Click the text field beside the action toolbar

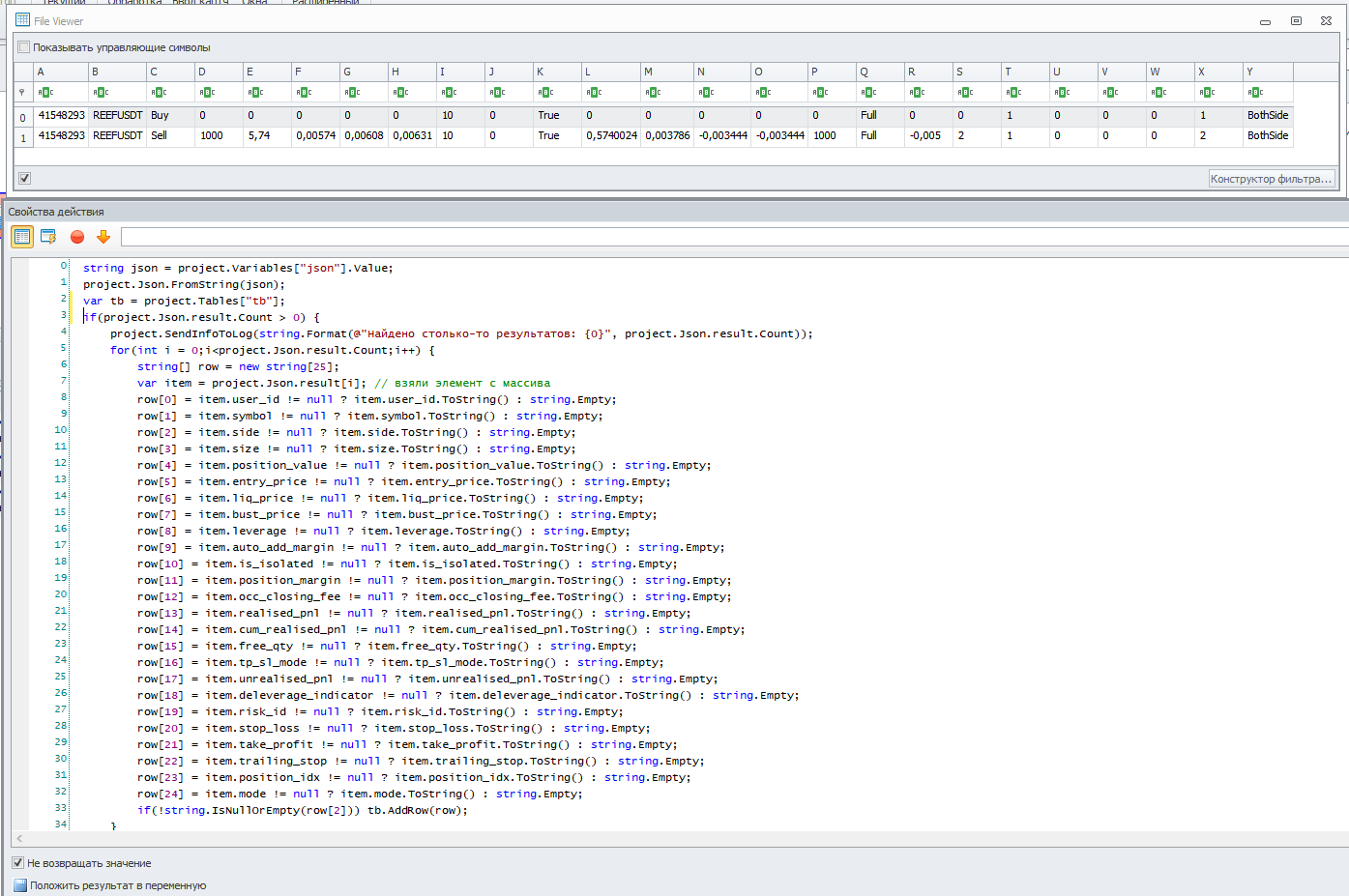pyautogui.click(x=733, y=237)
